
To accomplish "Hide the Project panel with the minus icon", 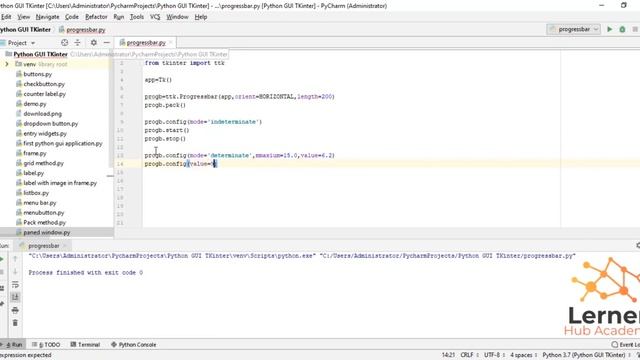I will click(x=107, y=42).
